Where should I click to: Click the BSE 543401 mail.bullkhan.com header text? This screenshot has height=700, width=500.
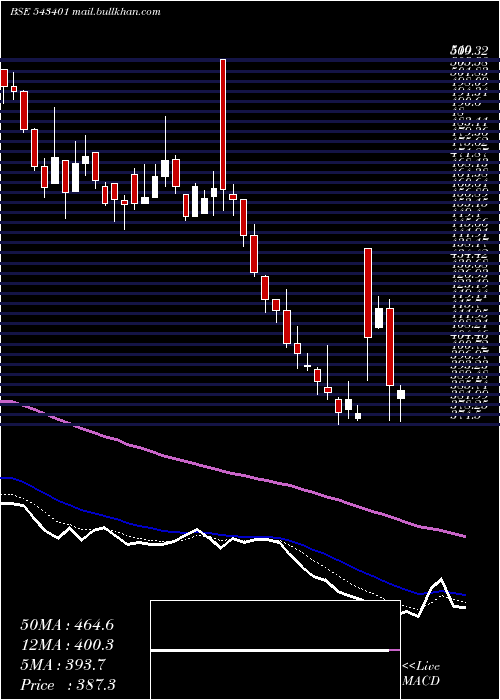[x=85, y=12]
